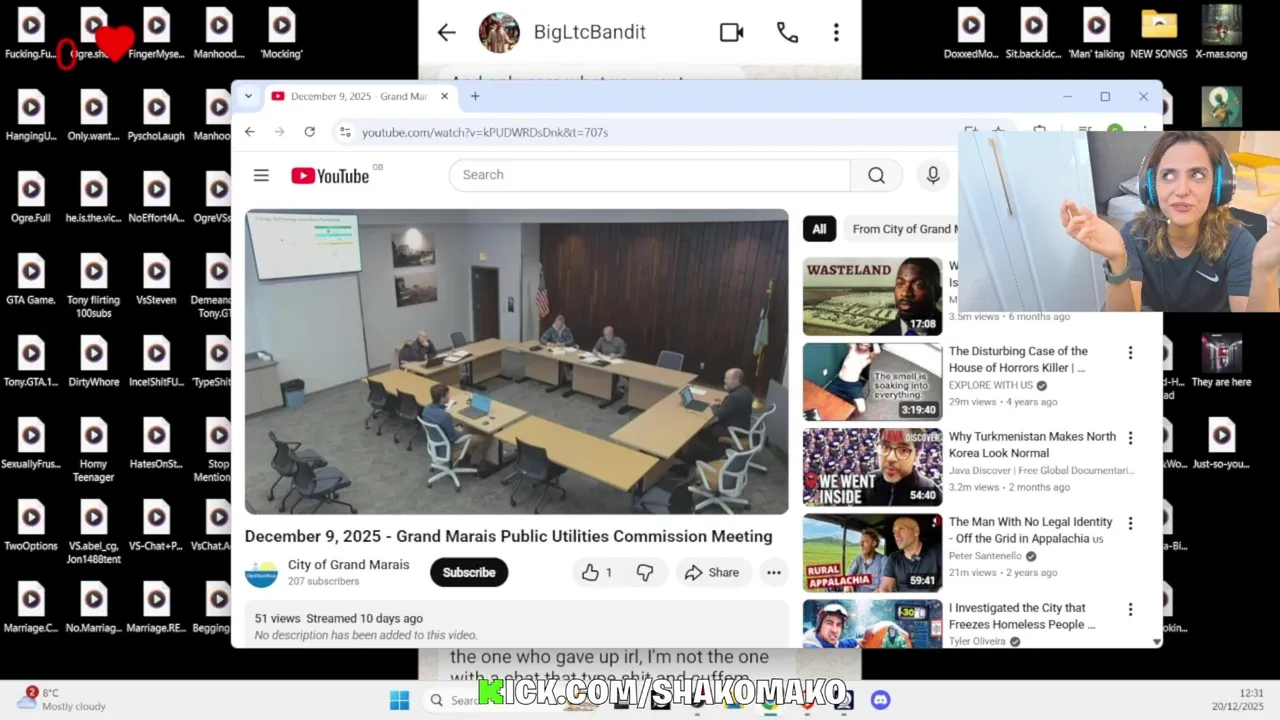Image resolution: width=1280 pixels, height=720 pixels.
Task: Reload the YouTube page
Action: (x=310, y=132)
